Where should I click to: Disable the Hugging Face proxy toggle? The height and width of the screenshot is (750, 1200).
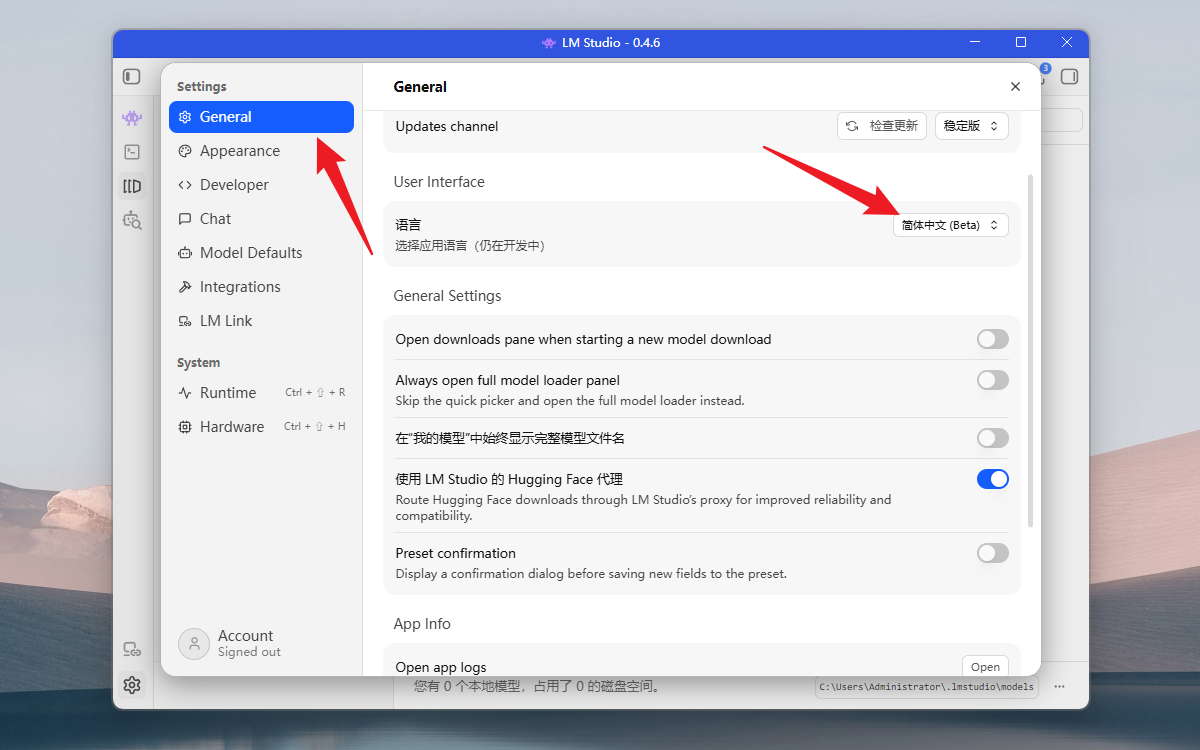coord(992,479)
